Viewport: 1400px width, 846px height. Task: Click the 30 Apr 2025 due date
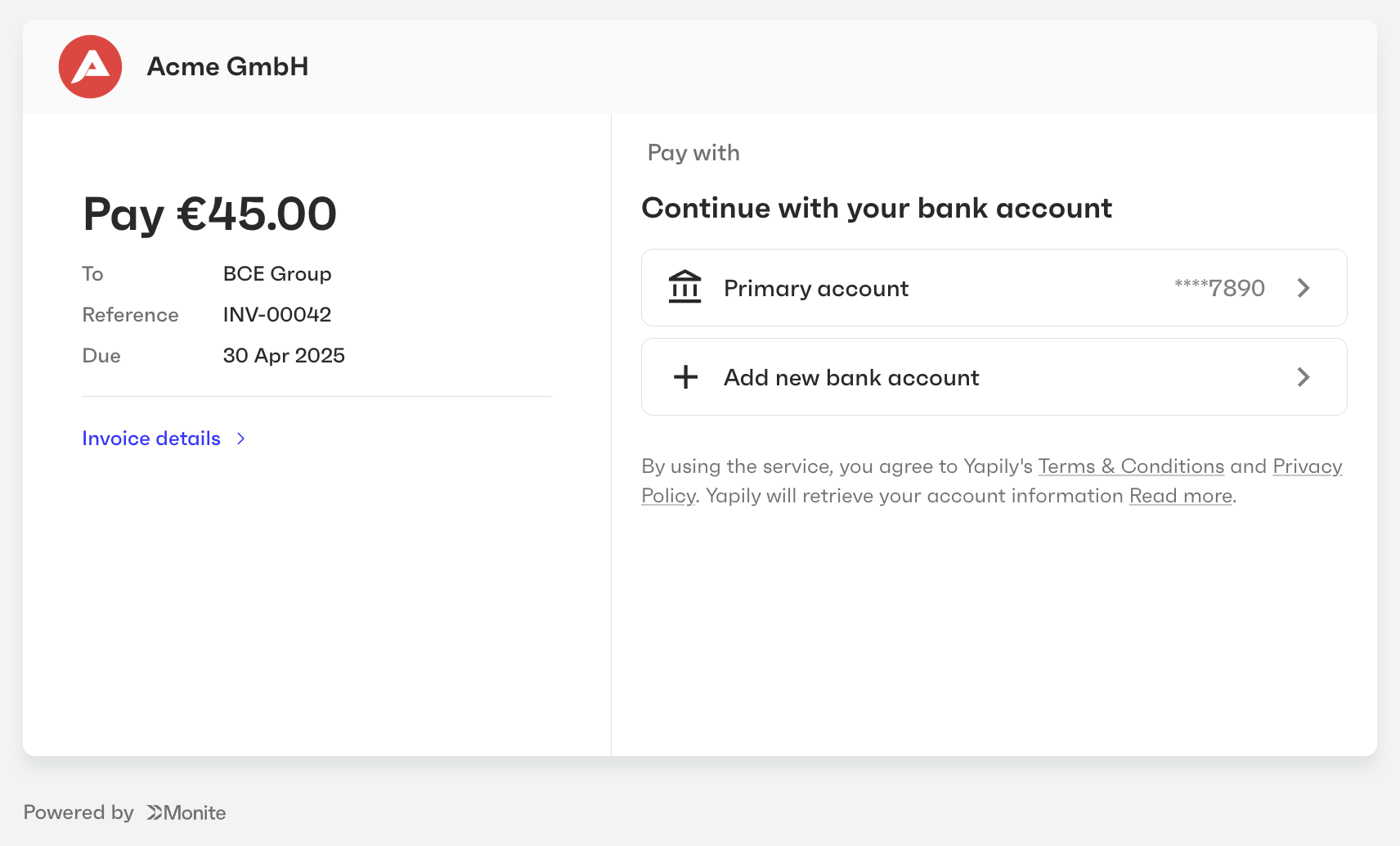coord(284,356)
